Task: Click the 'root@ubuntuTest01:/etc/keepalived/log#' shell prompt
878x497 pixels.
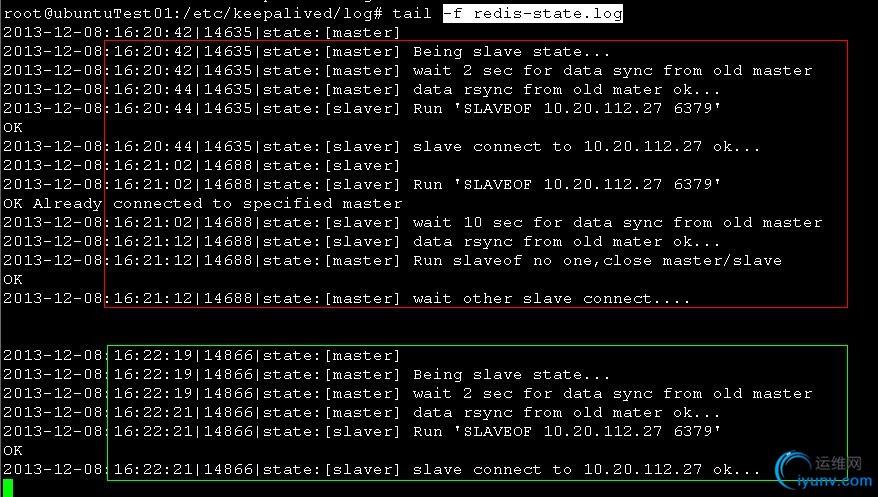Action: click(x=193, y=13)
